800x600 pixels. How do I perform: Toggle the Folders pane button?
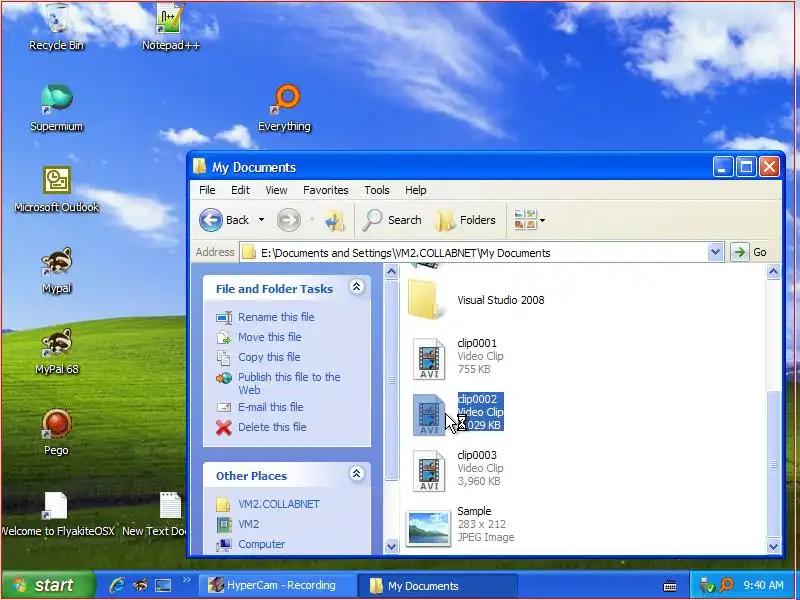click(465, 220)
